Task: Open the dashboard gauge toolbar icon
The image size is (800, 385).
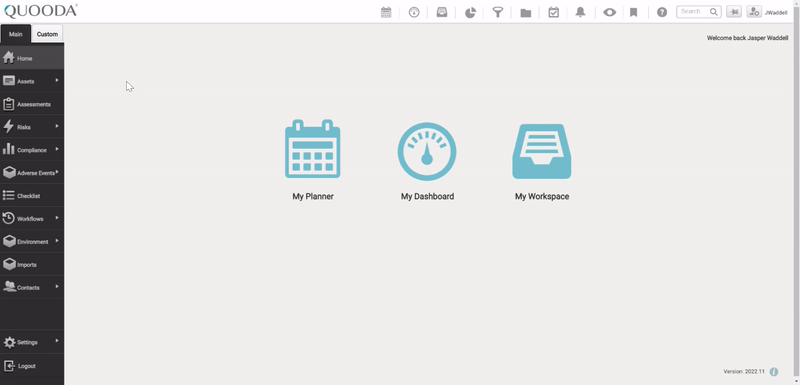Action: [414, 12]
